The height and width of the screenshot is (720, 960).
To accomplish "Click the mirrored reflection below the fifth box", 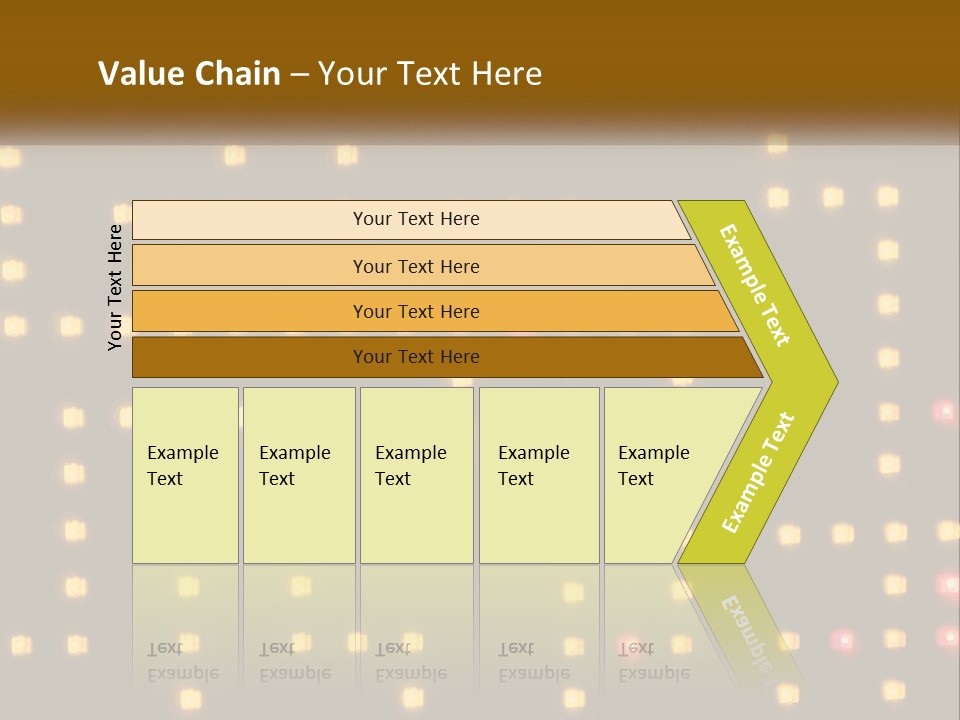I will point(654,660).
